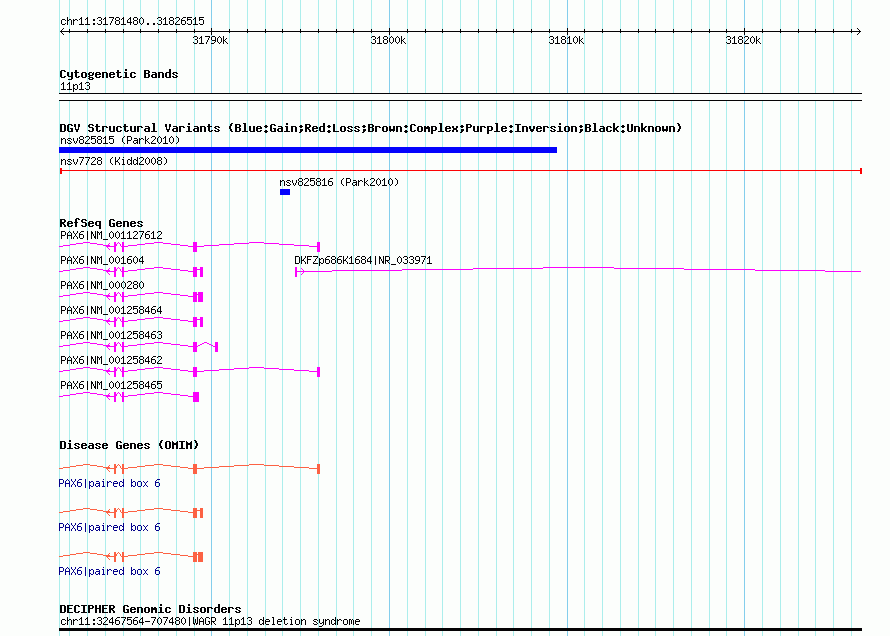
Task: Click the DECIPHER Genomic Disorders track title
Action: [x=150, y=609]
